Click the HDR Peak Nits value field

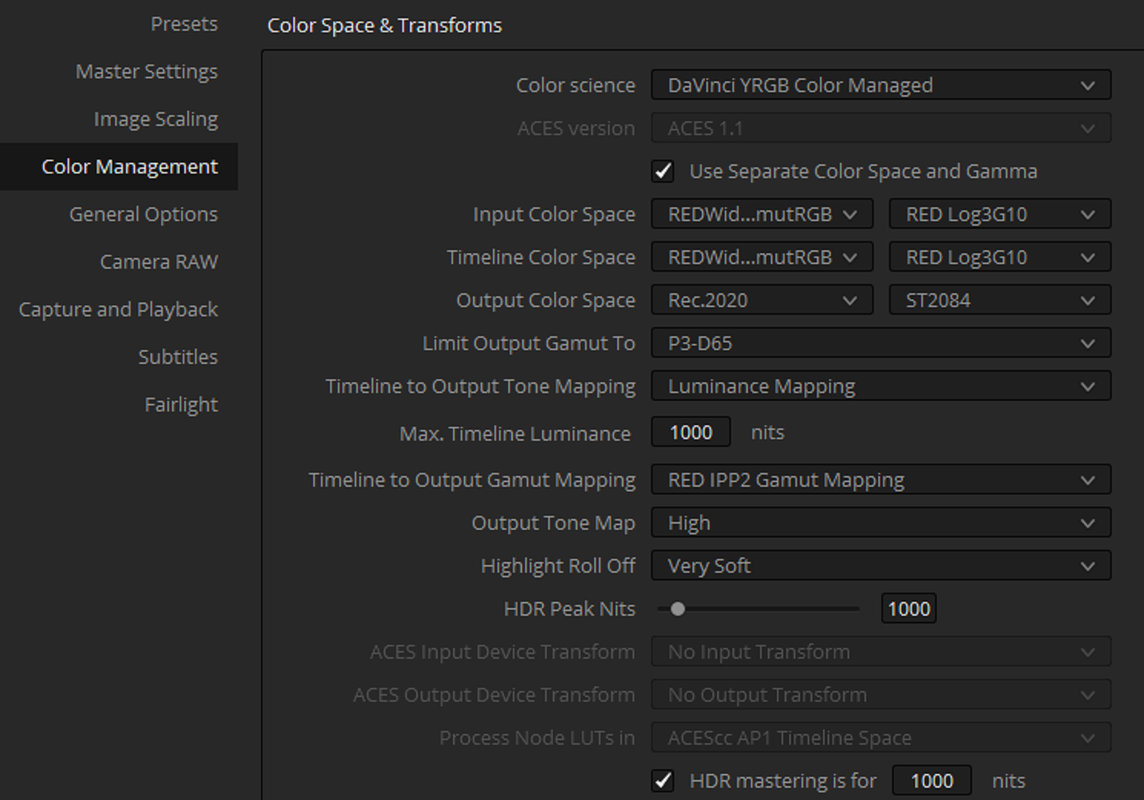tap(908, 609)
